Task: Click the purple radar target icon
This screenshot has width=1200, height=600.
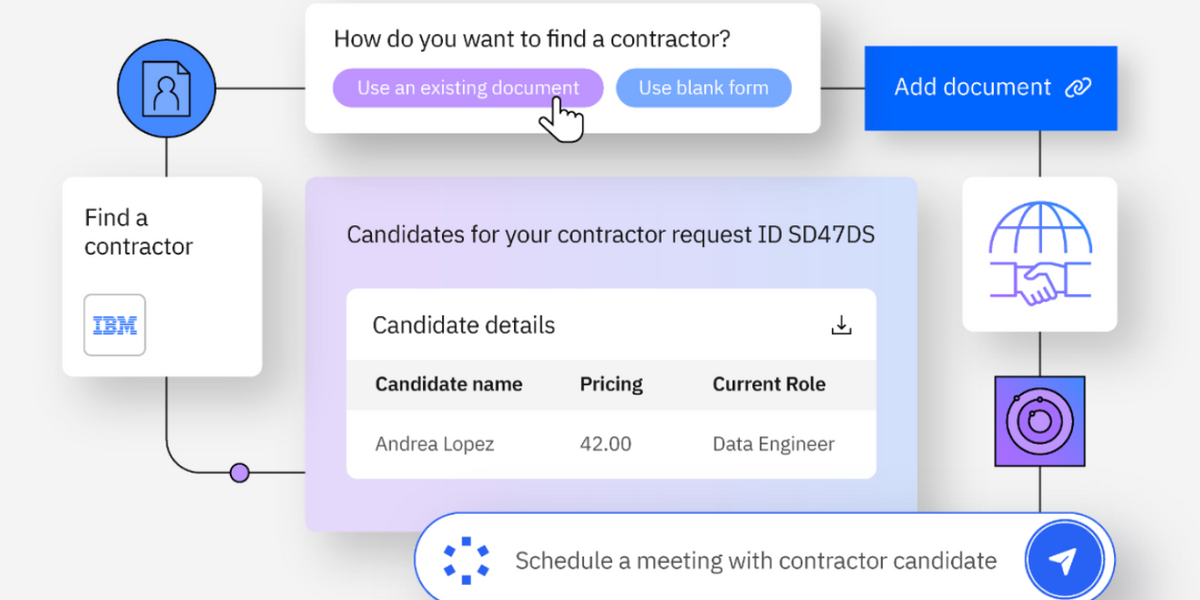Action: pos(1039,421)
